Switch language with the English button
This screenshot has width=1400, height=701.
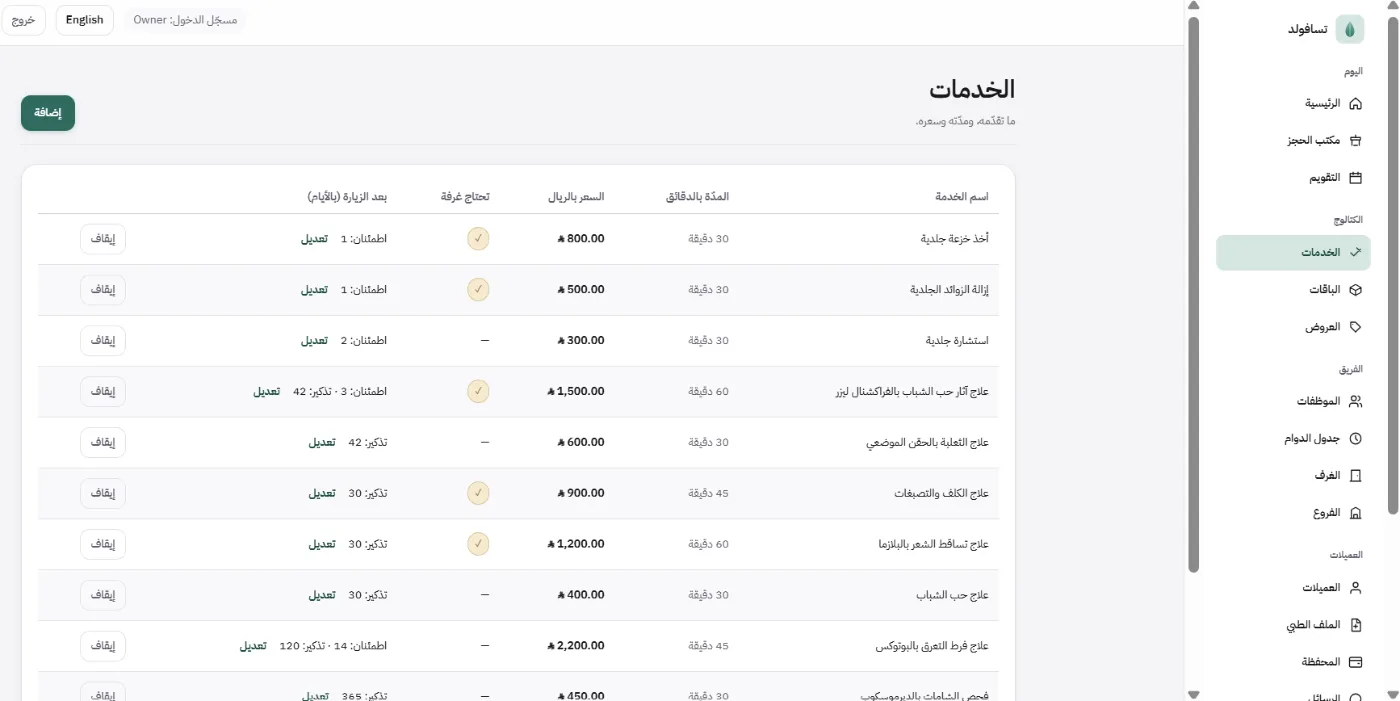pyautogui.click(x=85, y=20)
